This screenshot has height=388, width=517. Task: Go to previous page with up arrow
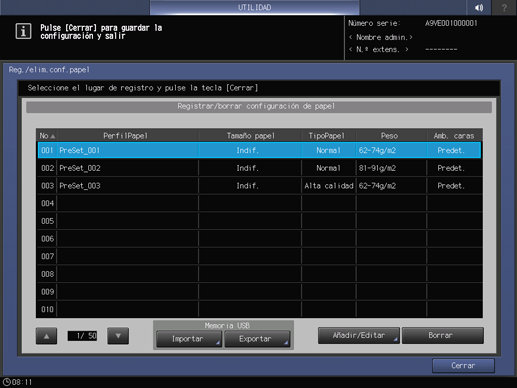point(46,336)
